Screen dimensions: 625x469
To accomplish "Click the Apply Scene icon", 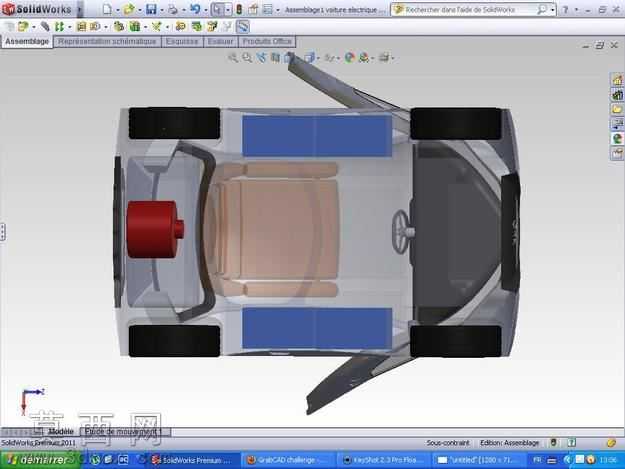I will (364, 58).
